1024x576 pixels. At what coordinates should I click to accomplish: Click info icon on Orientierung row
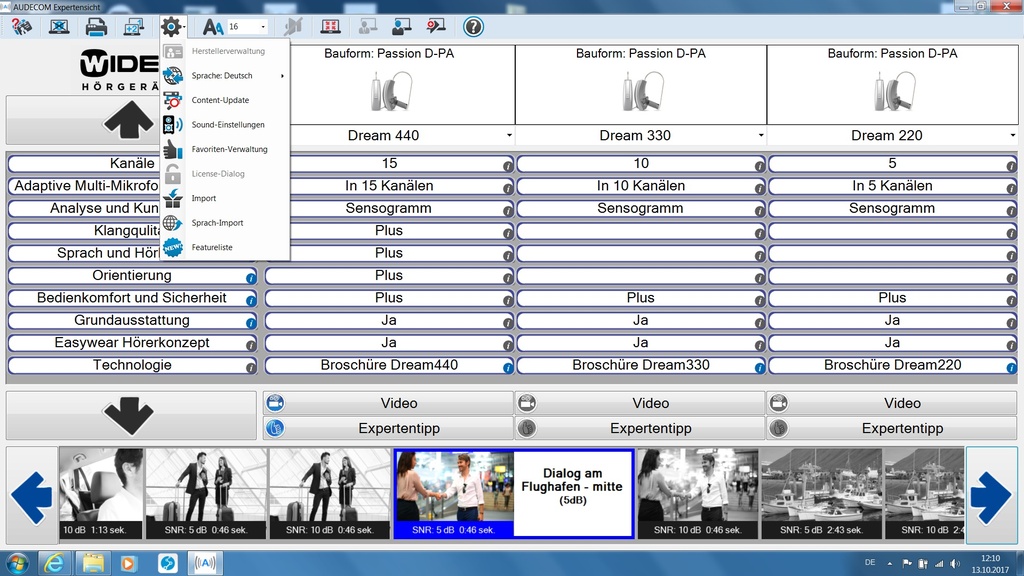pyautogui.click(x=251, y=278)
